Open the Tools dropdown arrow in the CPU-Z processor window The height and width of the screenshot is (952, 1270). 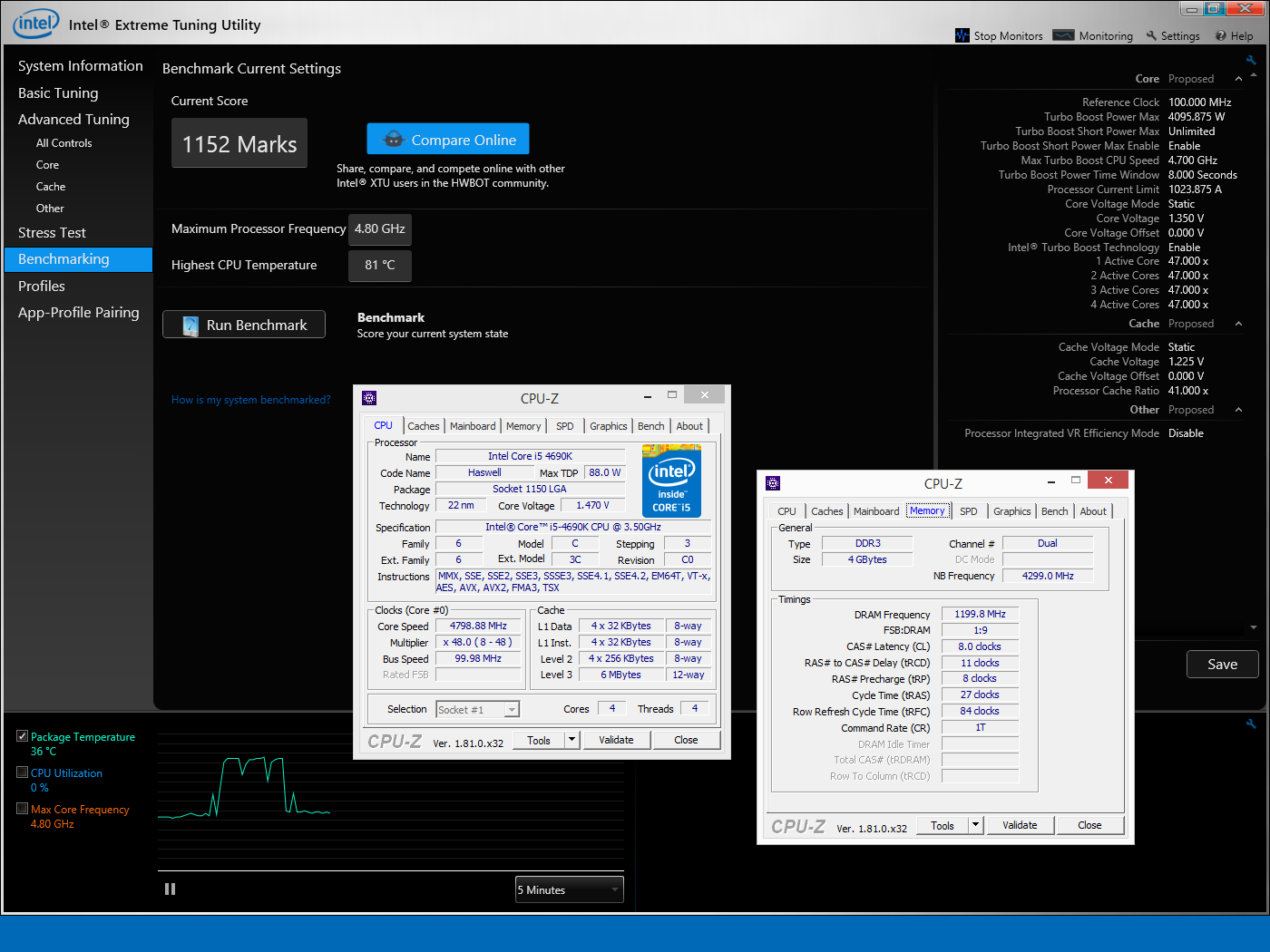[x=572, y=740]
